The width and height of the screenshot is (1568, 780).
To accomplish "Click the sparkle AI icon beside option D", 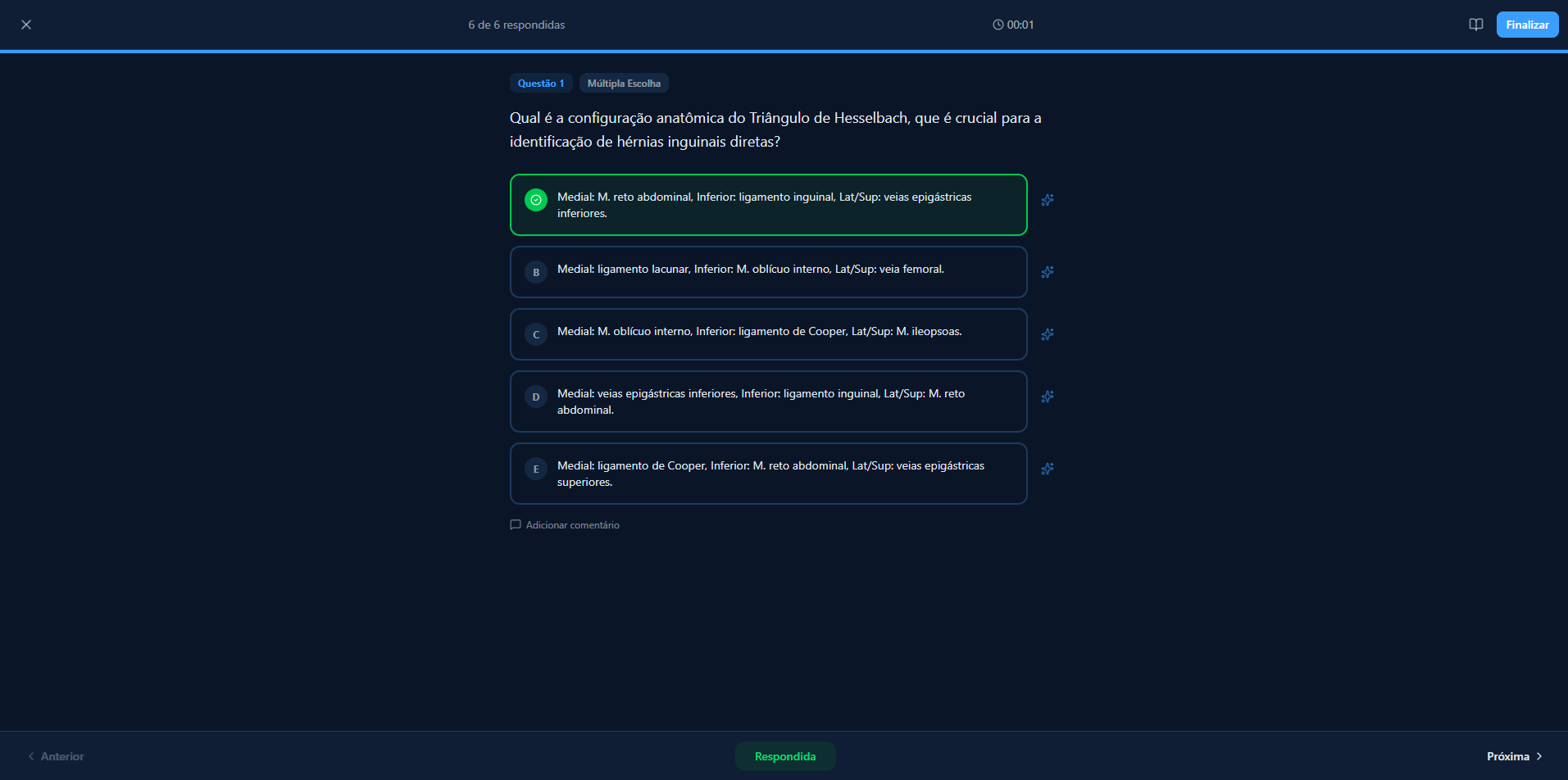I will (1047, 397).
